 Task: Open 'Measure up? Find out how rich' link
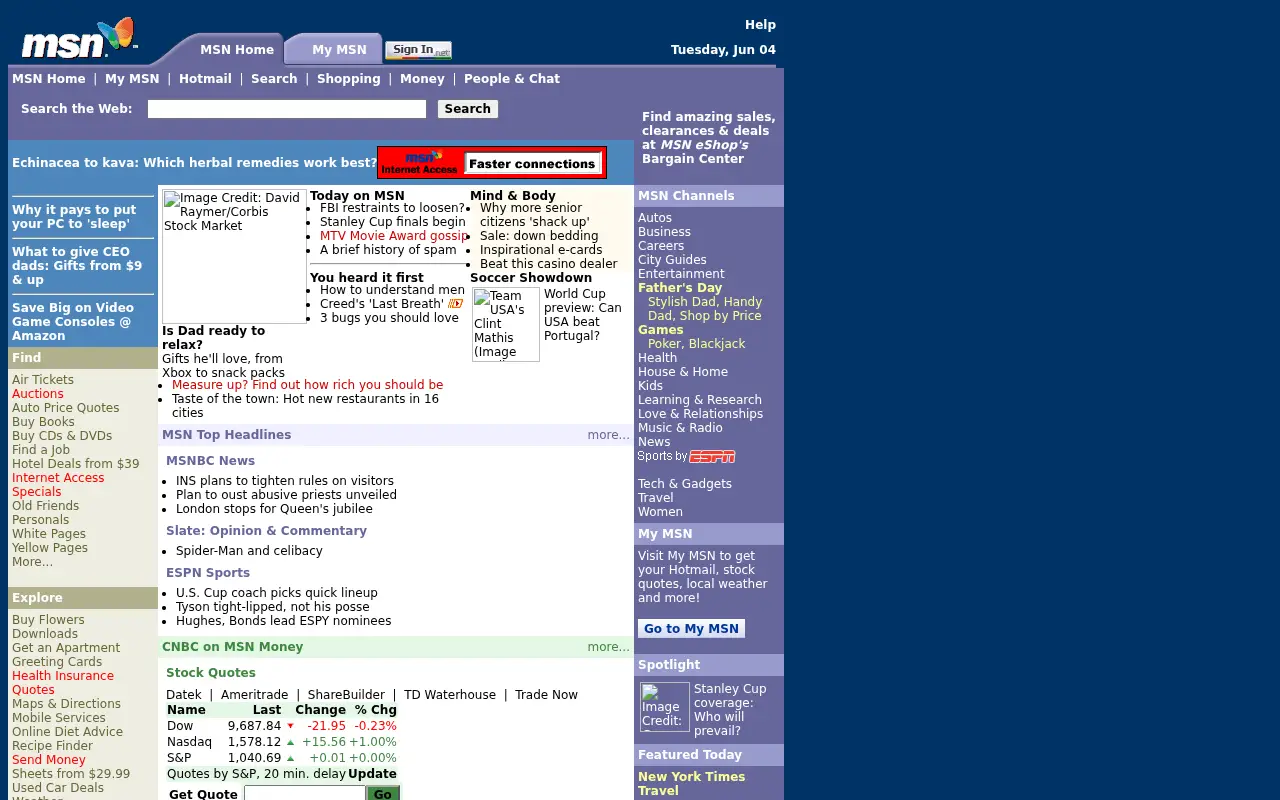307,385
